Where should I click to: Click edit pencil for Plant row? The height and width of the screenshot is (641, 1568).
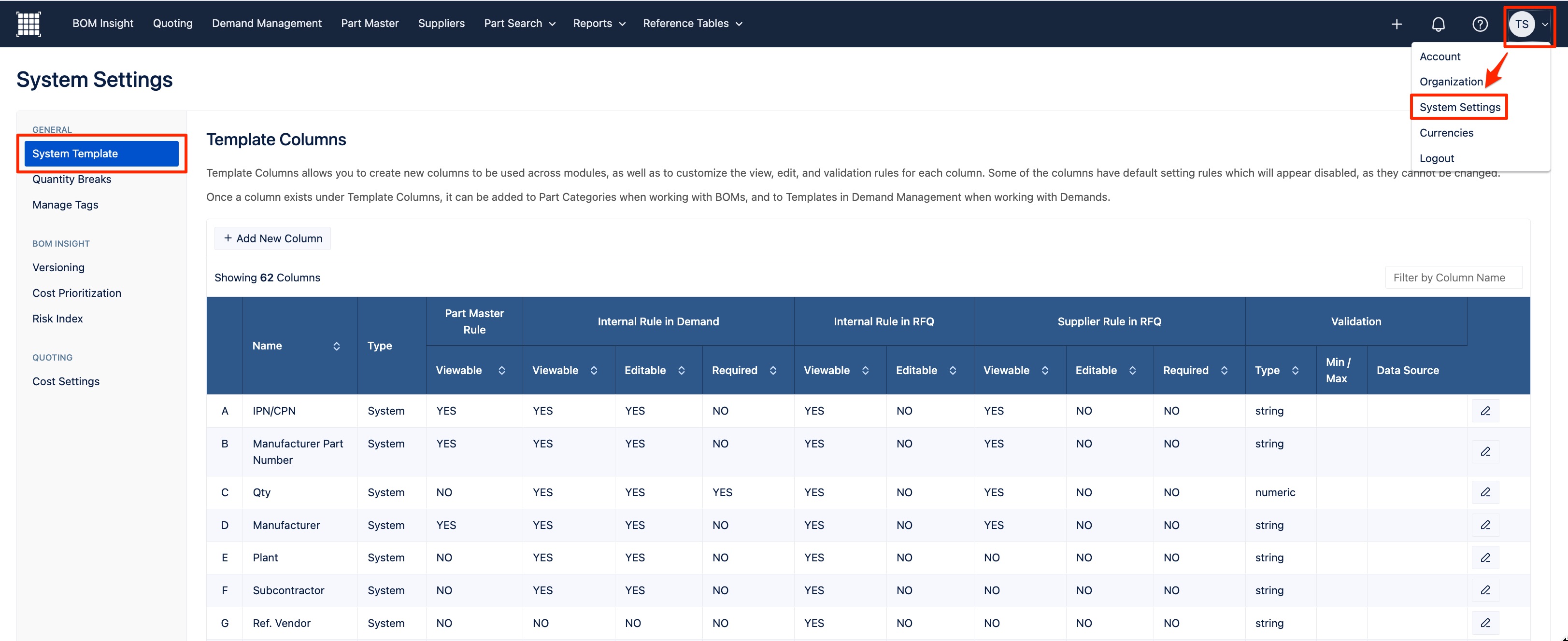pos(1485,557)
